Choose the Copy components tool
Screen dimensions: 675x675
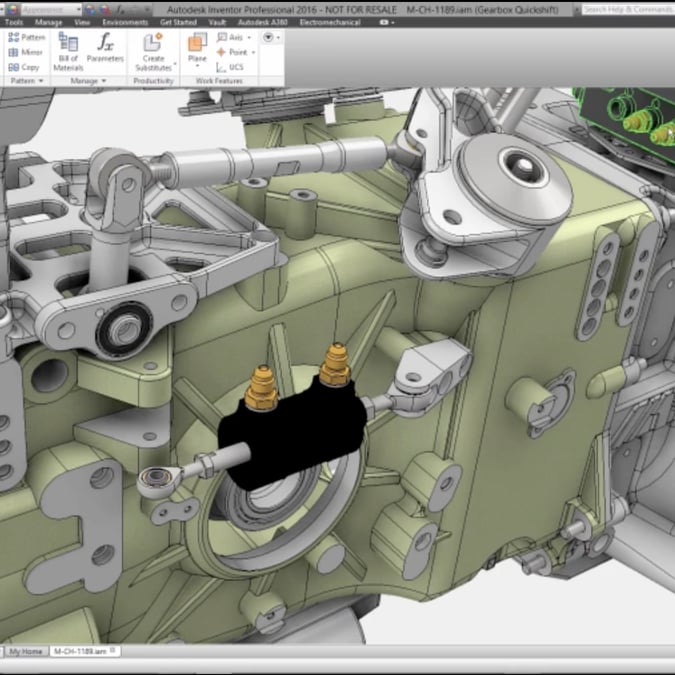pos(24,67)
